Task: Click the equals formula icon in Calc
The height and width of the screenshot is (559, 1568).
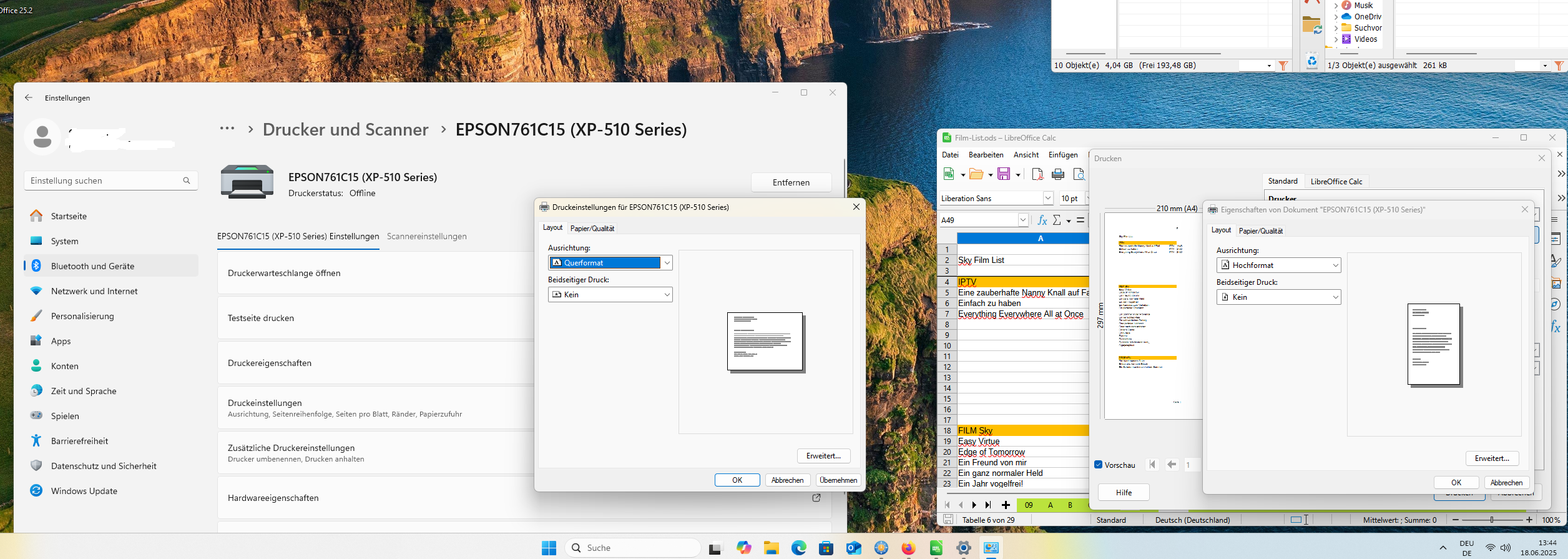Action: (1080, 220)
